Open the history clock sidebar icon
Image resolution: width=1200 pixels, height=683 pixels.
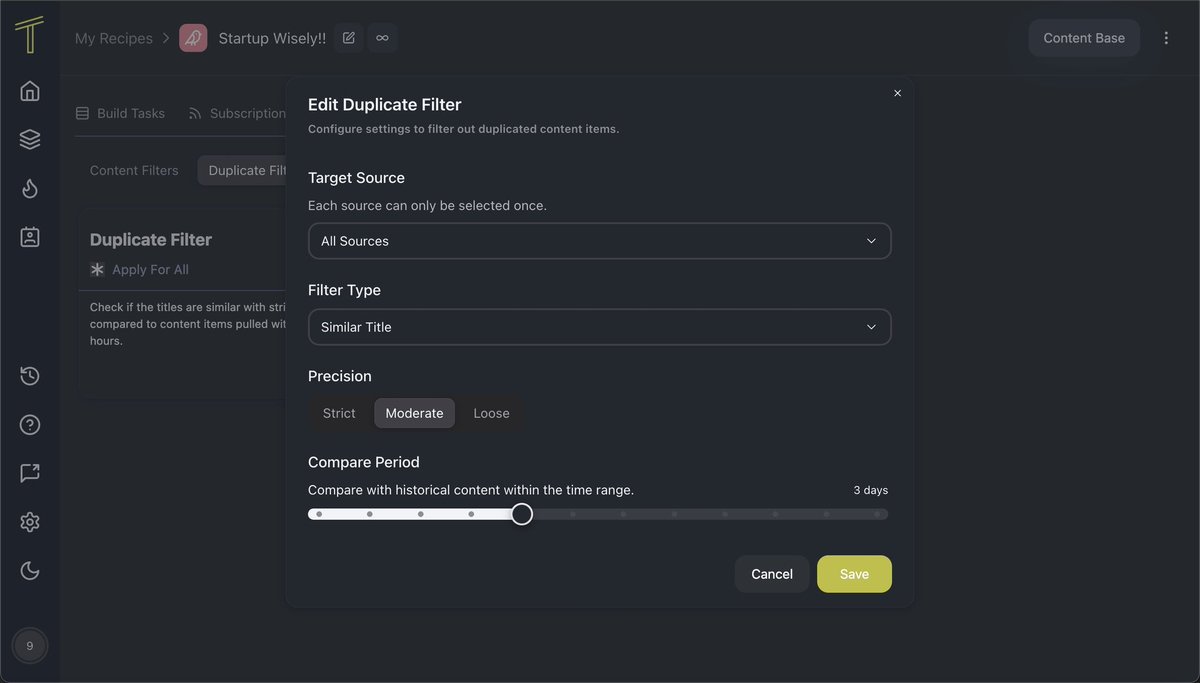point(30,376)
